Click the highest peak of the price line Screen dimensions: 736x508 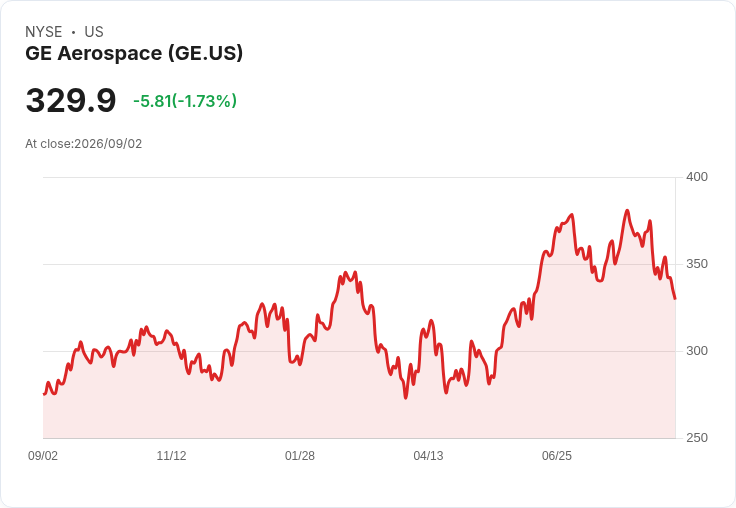627,211
